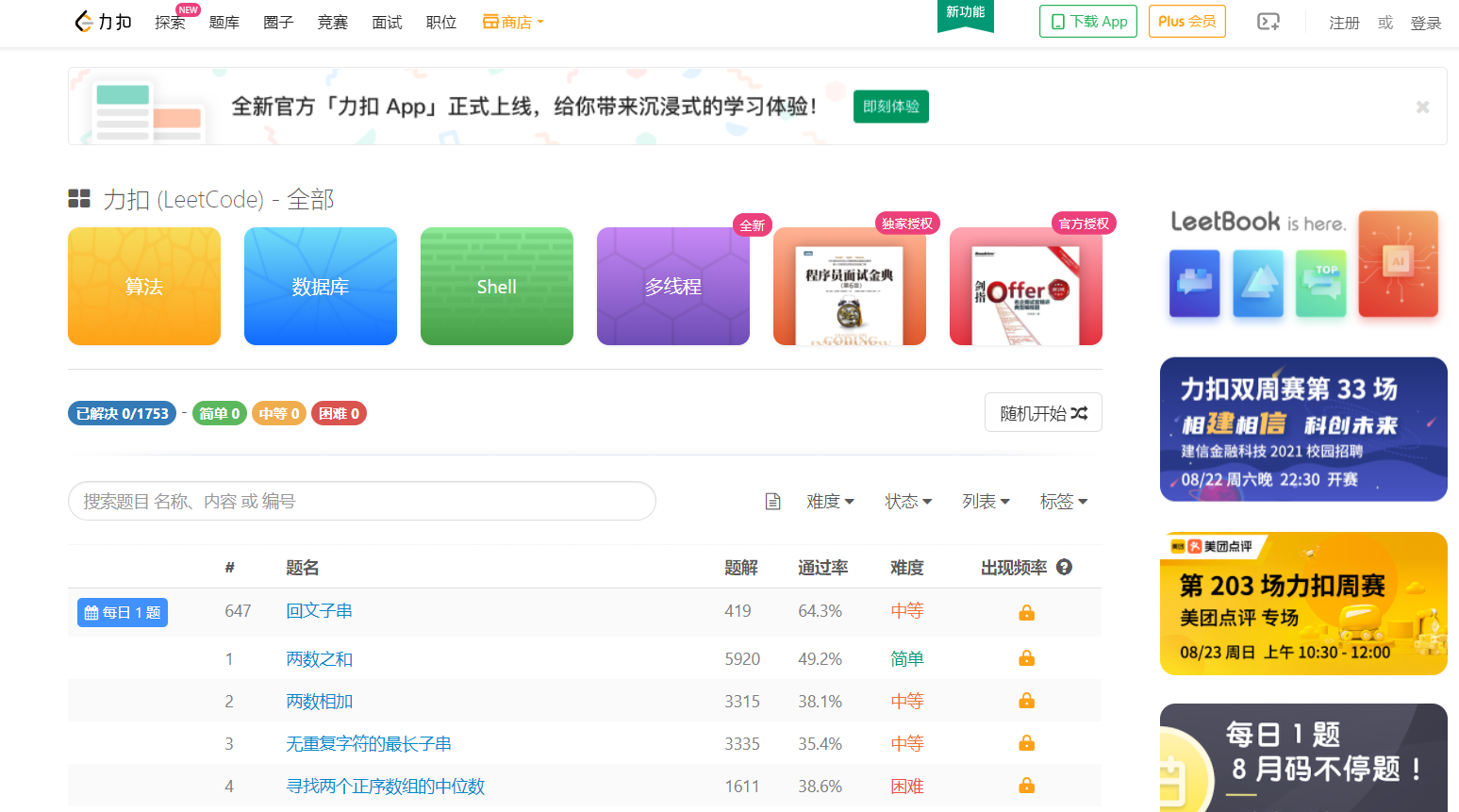Sort by the 题名 column header
Image resolution: width=1459 pixels, height=812 pixels.
tap(303, 568)
